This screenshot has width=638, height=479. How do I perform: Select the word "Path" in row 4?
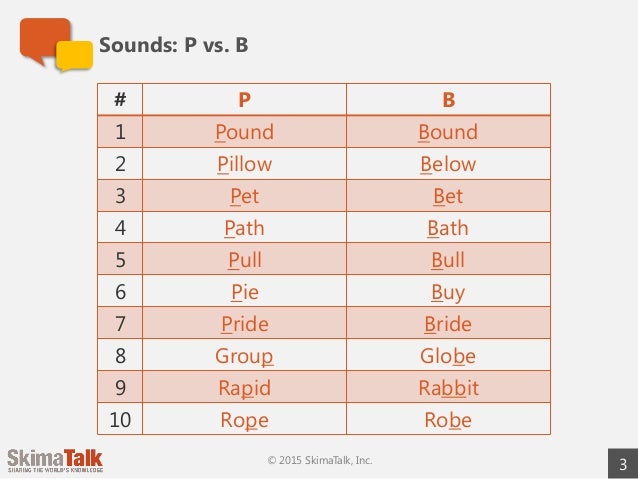coord(244,229)
